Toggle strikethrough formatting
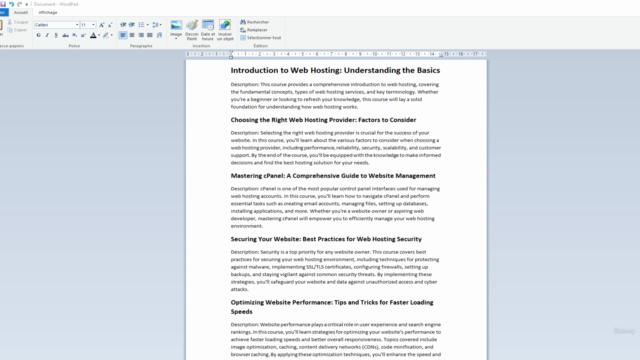Image resolution: width=640 pixels, height=360 pixels. 65,36
